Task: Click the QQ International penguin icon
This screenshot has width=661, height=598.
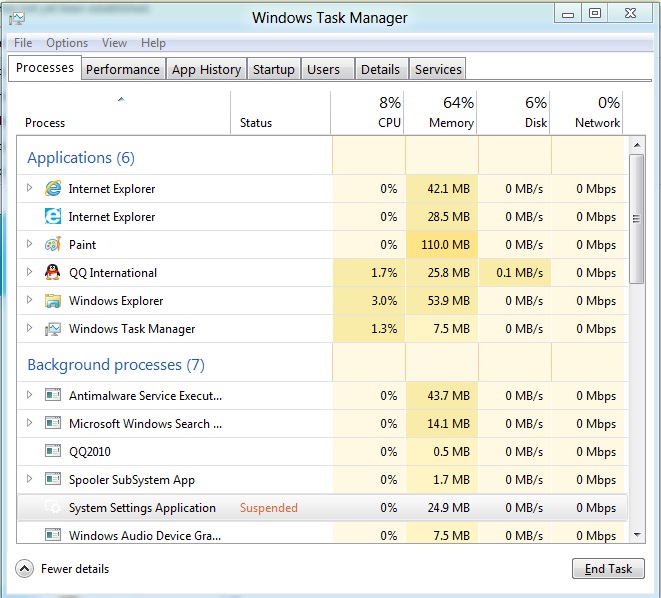Action: coord(53,272)
